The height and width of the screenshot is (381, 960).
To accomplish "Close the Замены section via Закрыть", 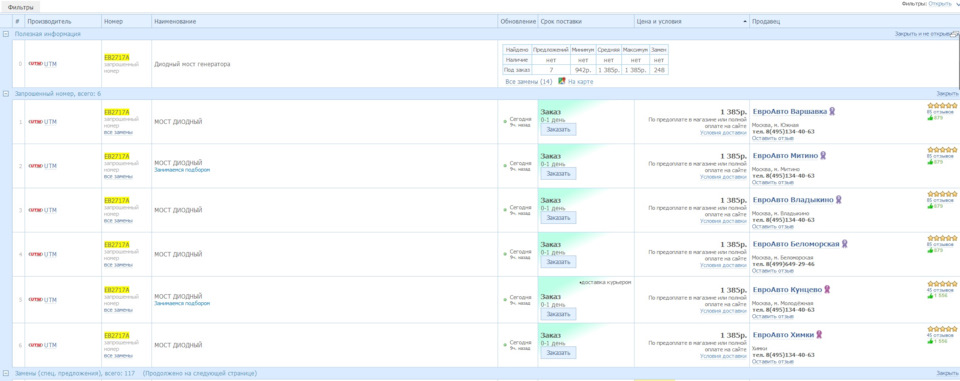I will click(x=947, y=373).
